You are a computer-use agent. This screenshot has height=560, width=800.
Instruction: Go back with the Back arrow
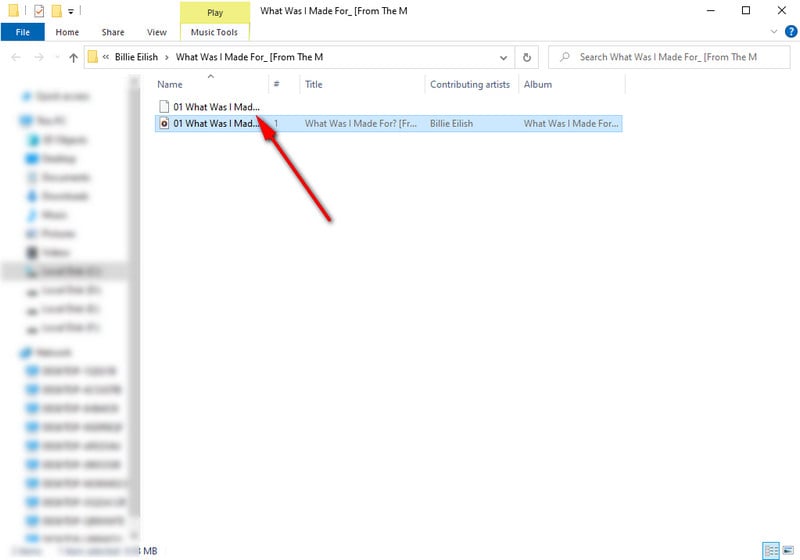(16, 57)
